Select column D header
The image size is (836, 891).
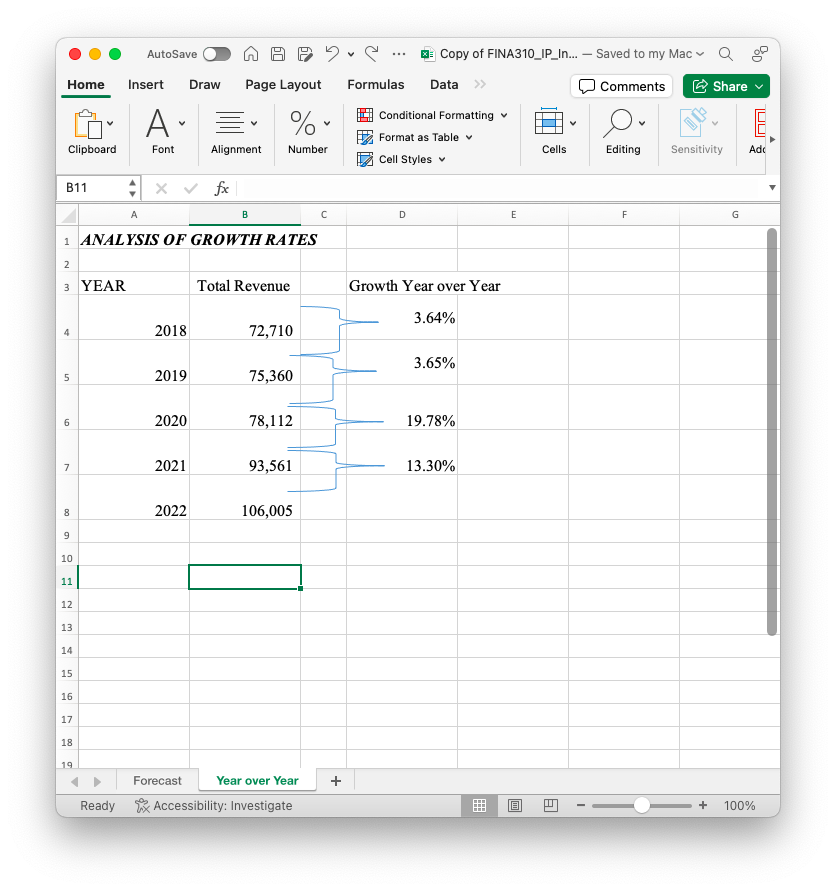[402, 215]
